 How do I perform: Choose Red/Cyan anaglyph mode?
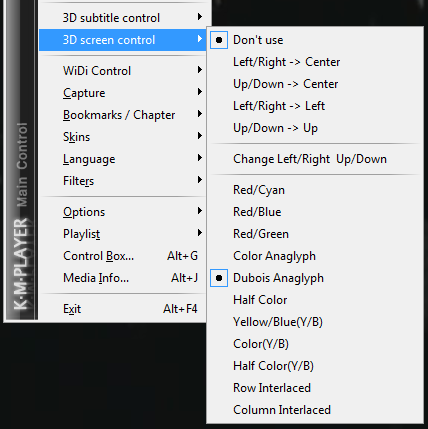315,190
